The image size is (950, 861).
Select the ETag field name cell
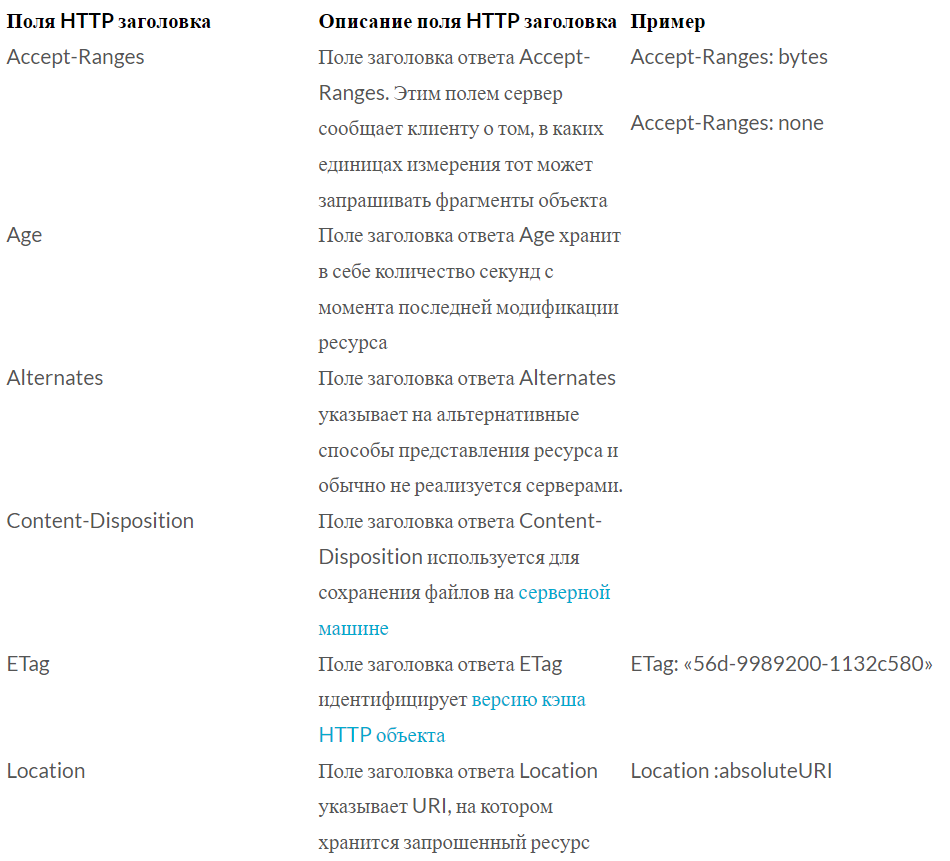click(28, 664)
